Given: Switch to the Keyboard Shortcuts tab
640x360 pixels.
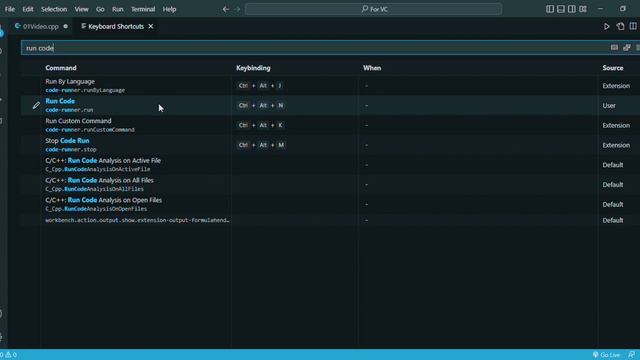Looking at the screenshot, I should click(116, 27).
